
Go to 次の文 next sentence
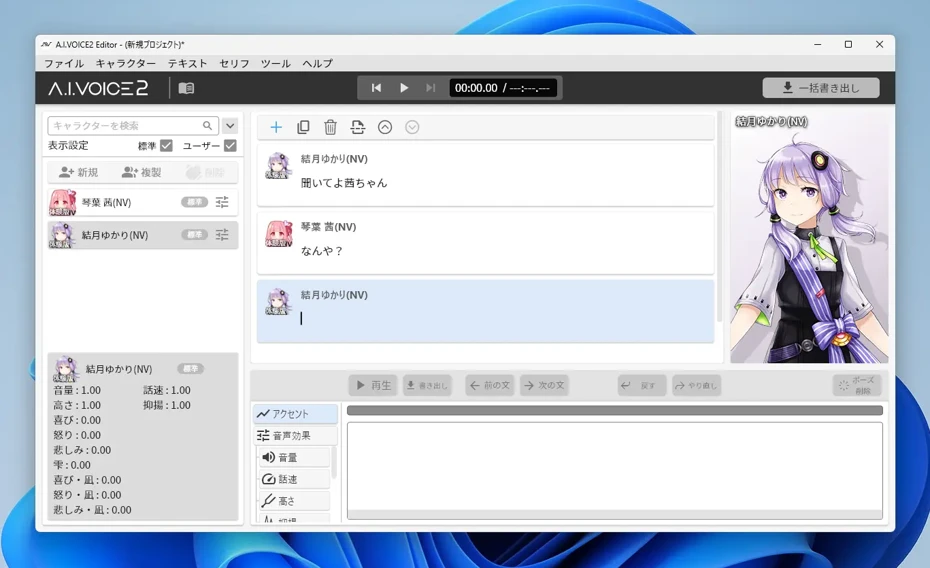click(x=544, y=385)
